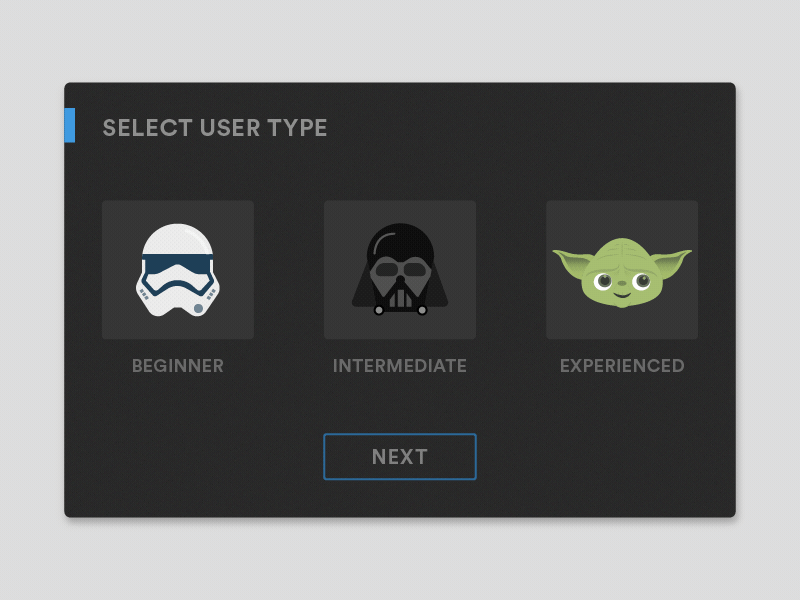Select the Experienced user type label
The image size is (800, 600).
[x=622, y=366]
